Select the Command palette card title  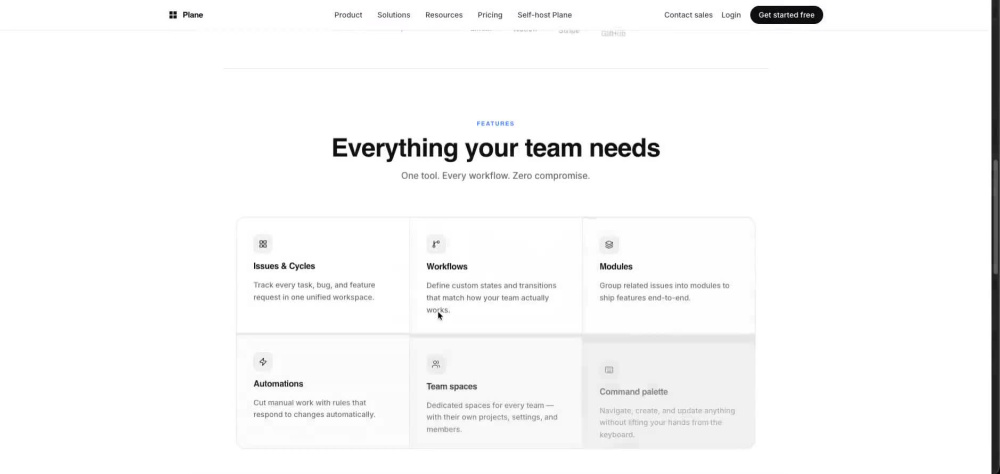pyautogui.click(x=633, y=392)
